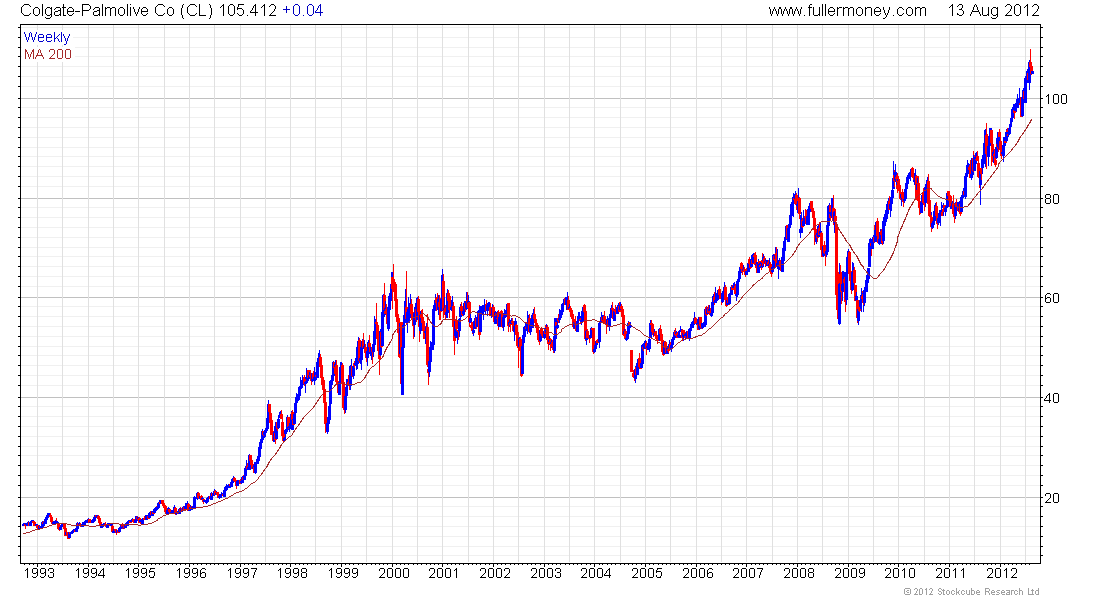The height and width of the screenshot is (600, 1100).
Task: Click the 2005 year axis label
Action: [x=647, y=573]
